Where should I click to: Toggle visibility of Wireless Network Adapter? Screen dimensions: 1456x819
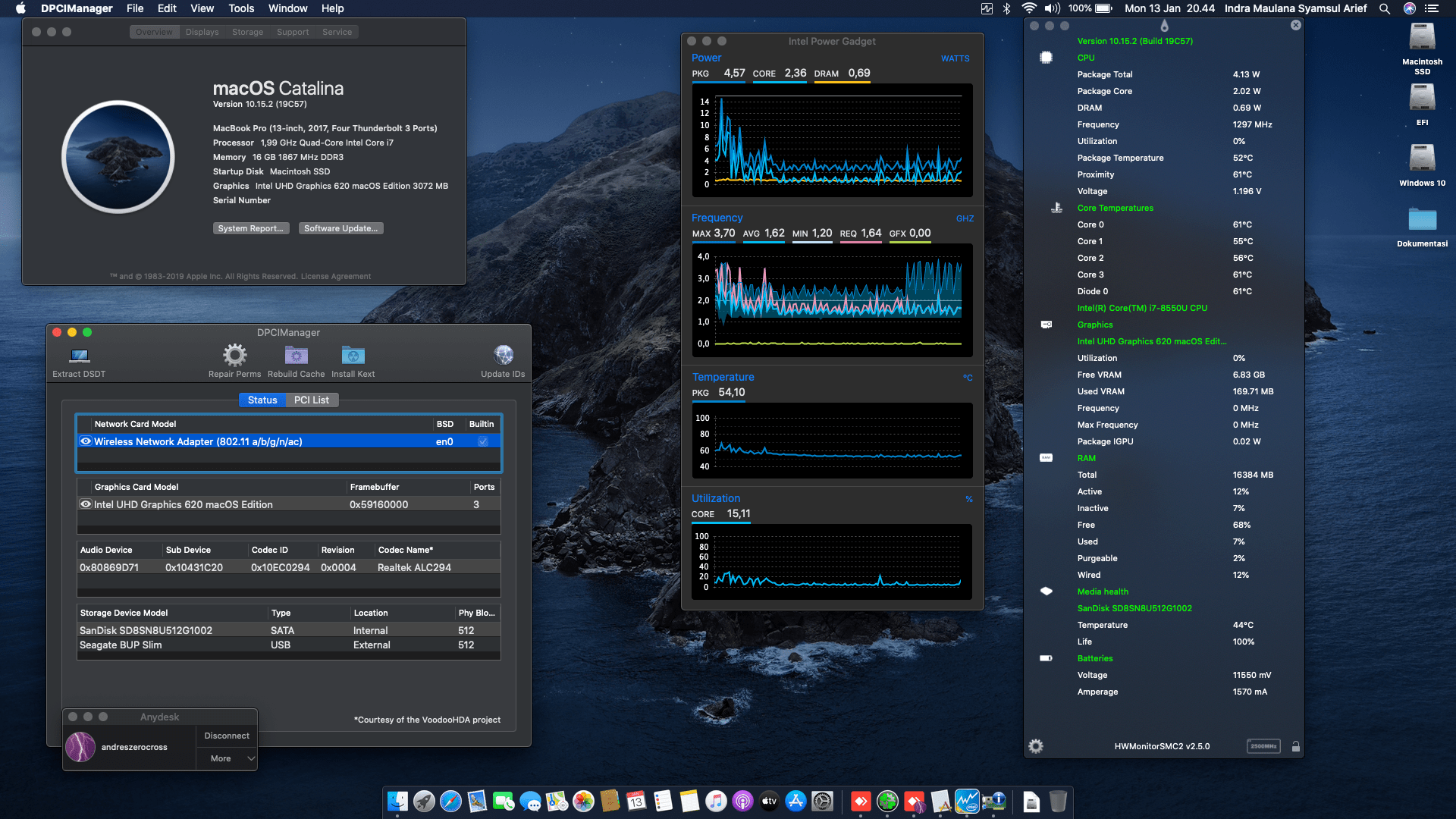86,441
